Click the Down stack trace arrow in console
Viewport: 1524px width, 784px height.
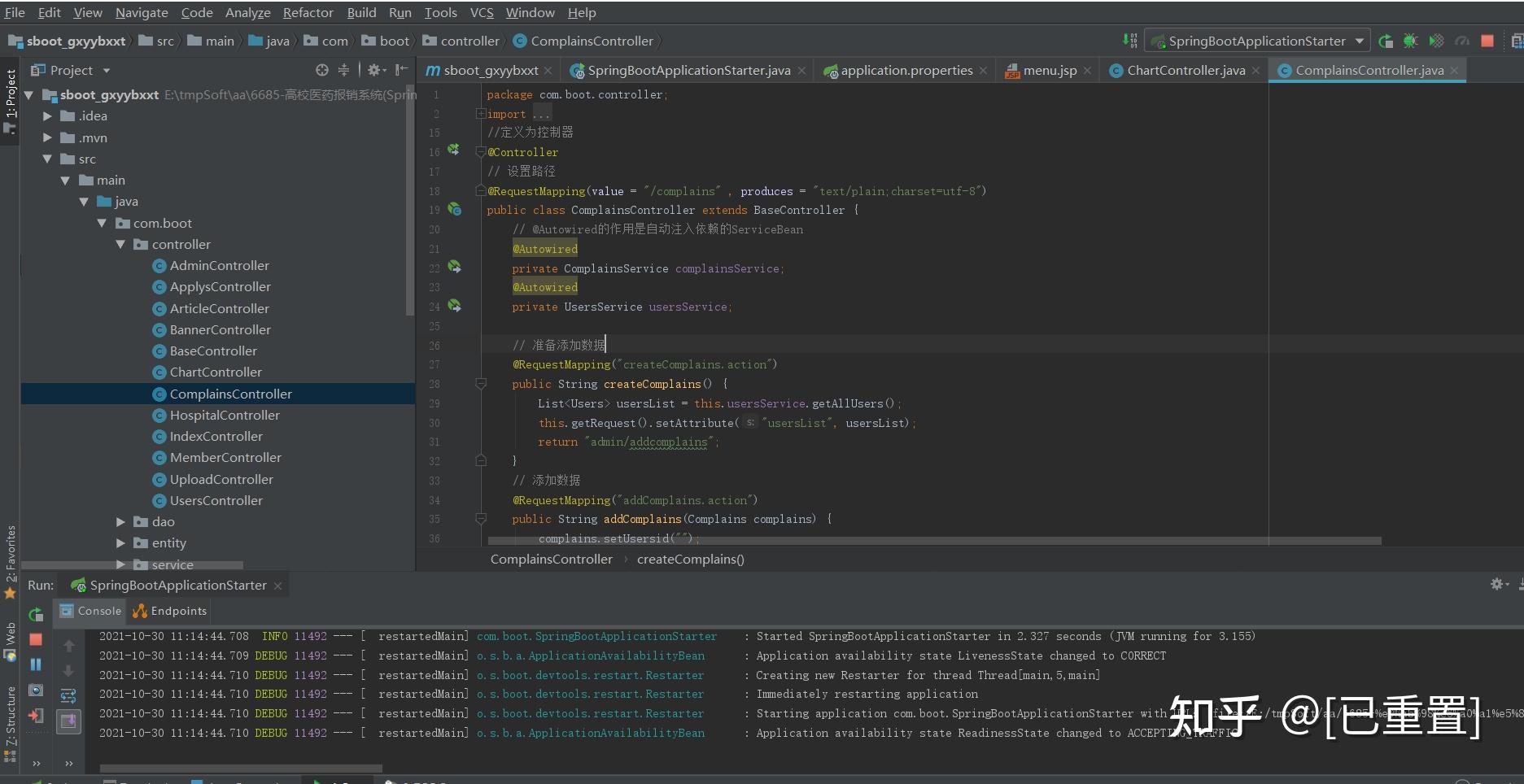[68, 670]
